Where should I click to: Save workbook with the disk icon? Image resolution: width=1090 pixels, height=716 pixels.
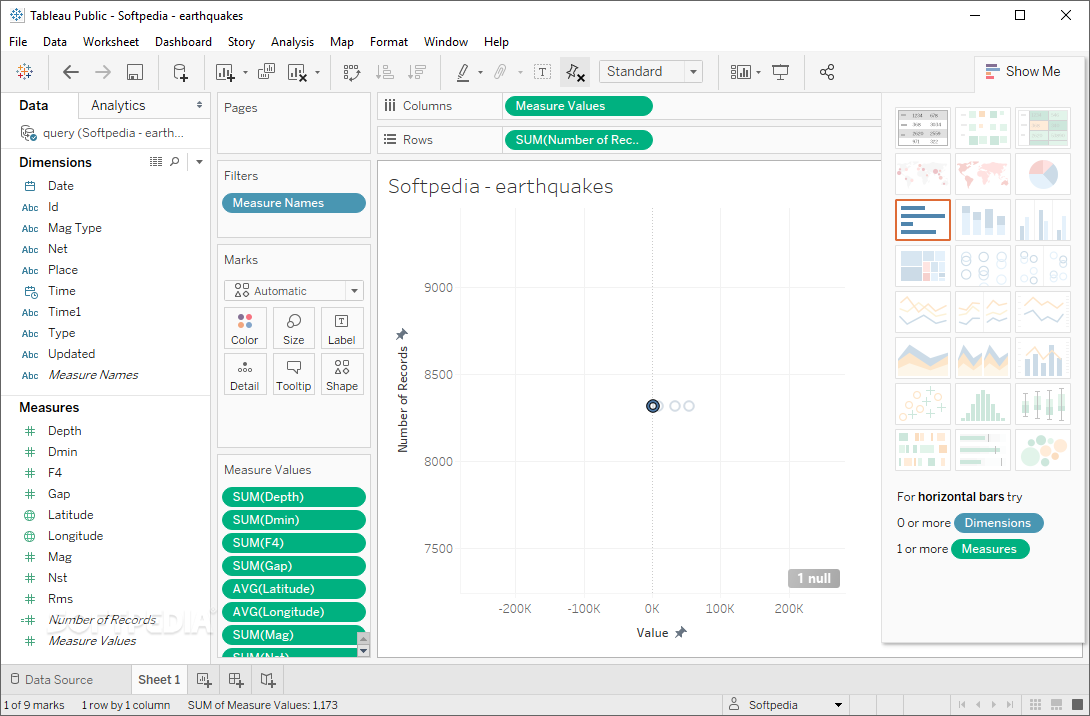[135, 72]
